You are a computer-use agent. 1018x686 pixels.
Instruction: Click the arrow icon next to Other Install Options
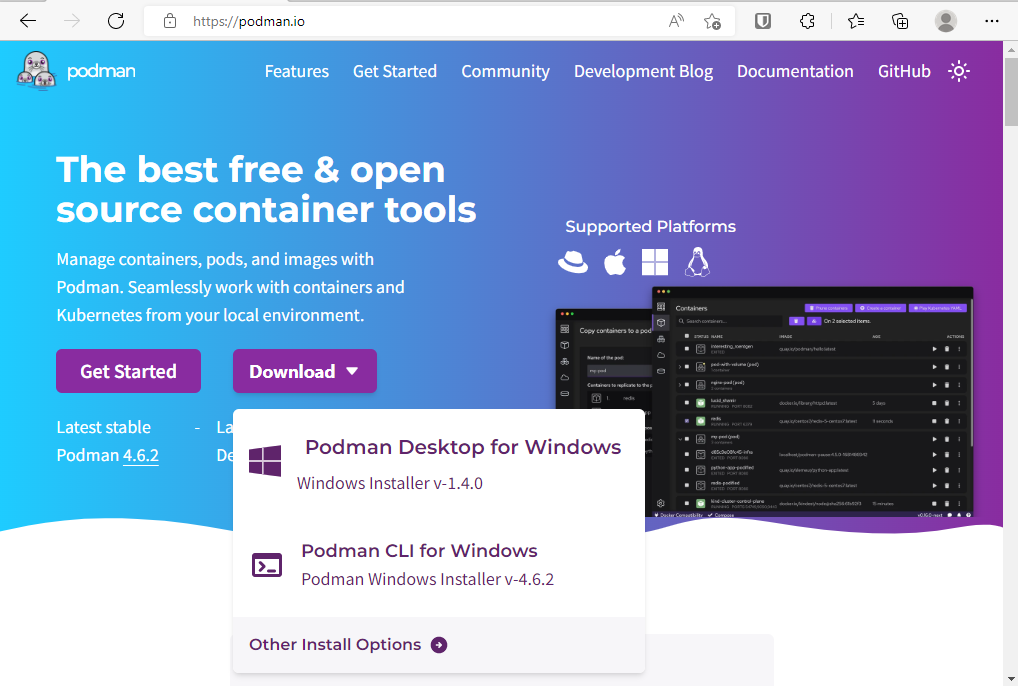439,644
